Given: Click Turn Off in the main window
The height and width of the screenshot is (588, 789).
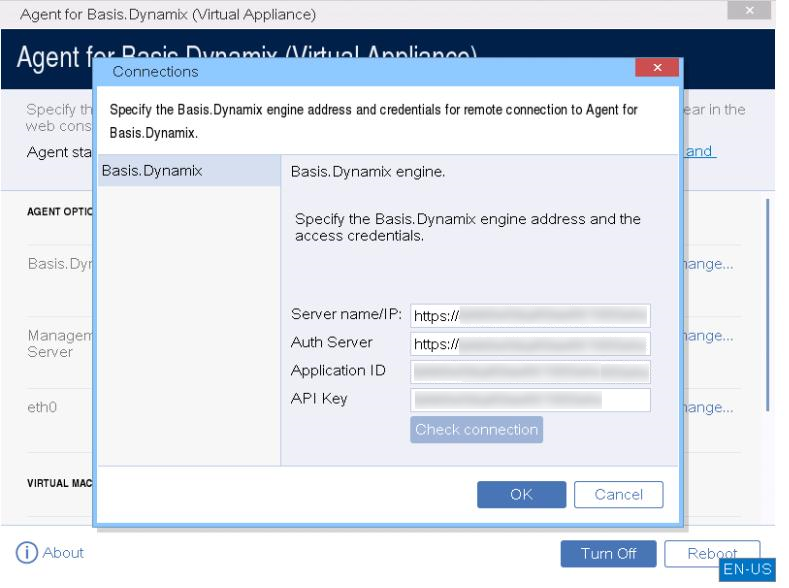Looking at the screenshot, I should [x=608, y=554].
